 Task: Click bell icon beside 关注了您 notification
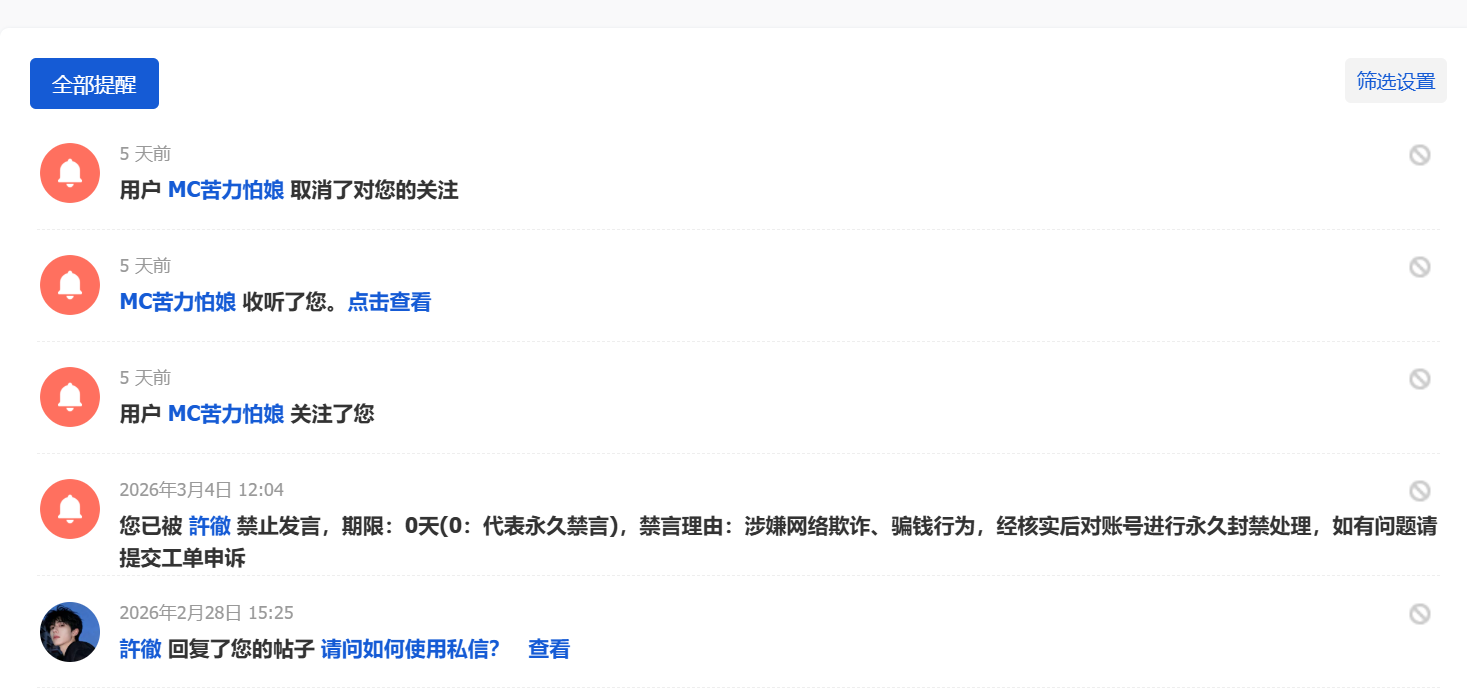[x=70, y=397]
